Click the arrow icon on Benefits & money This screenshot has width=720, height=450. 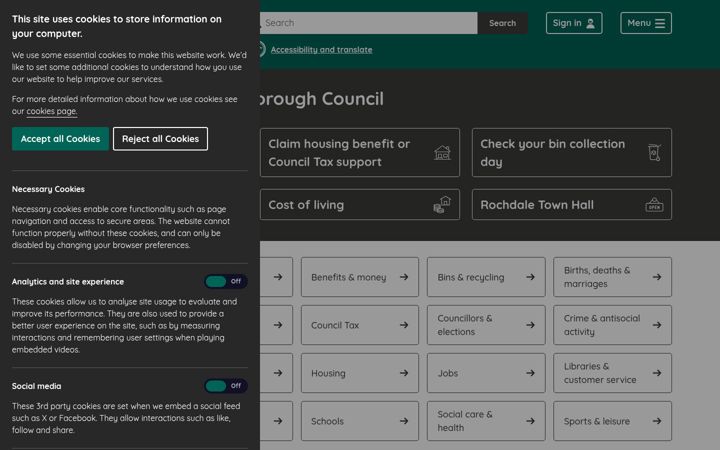[x=404, y=277]
